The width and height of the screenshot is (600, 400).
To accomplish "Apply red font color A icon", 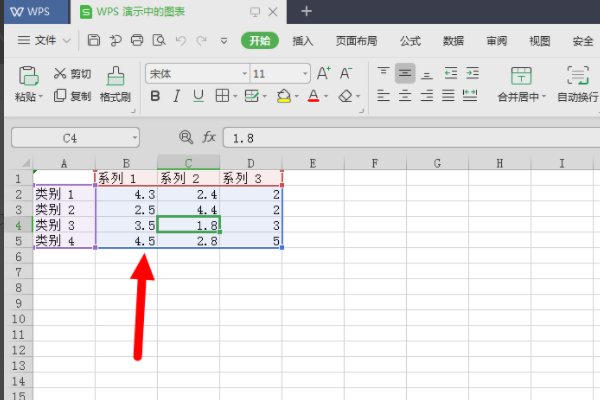I will tap(313, 96).
